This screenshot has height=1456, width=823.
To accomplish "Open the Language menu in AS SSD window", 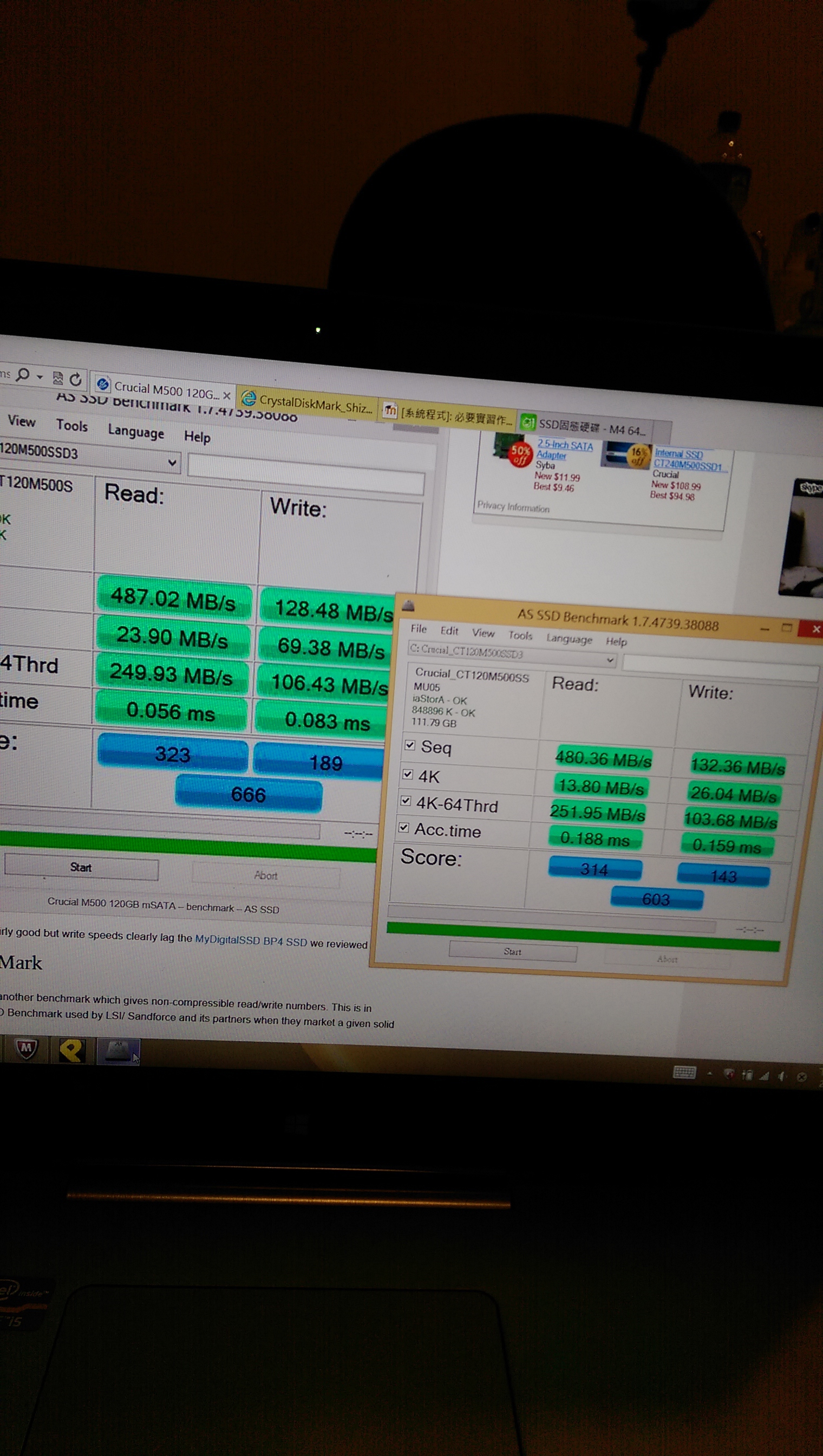I will [x=569, y=639].
